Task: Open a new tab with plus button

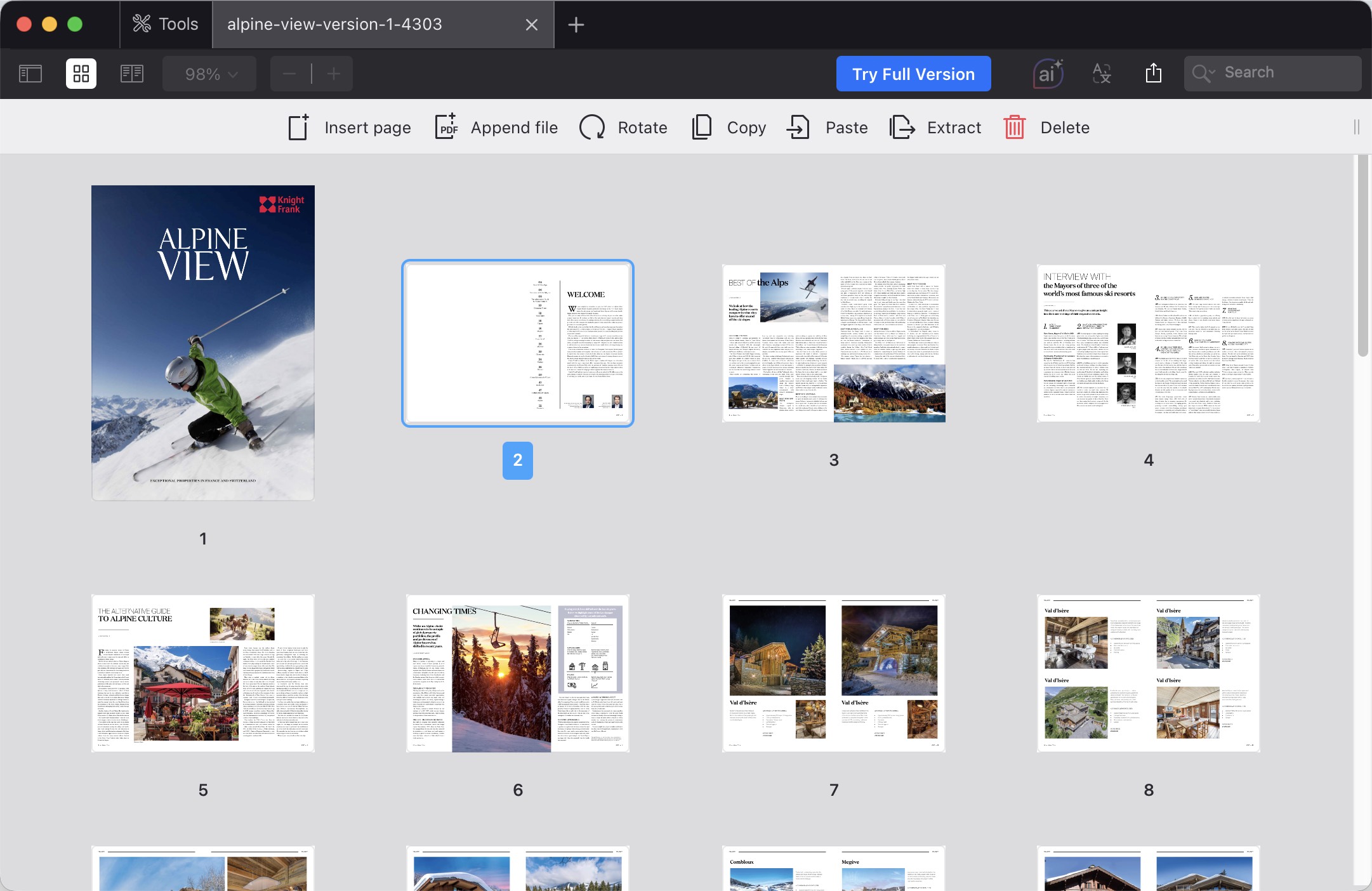Action: pos(576,25)
